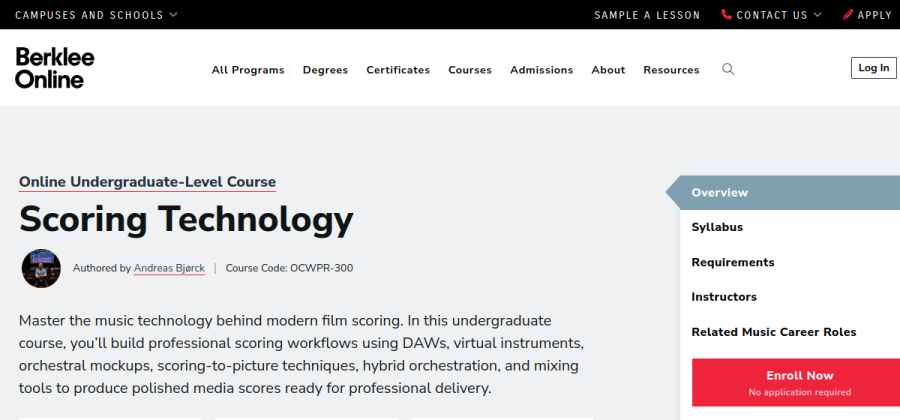The image size is (900, 420).
Task: Click the red phone icon beside Contact Us
Action: [x=726, y=15]
